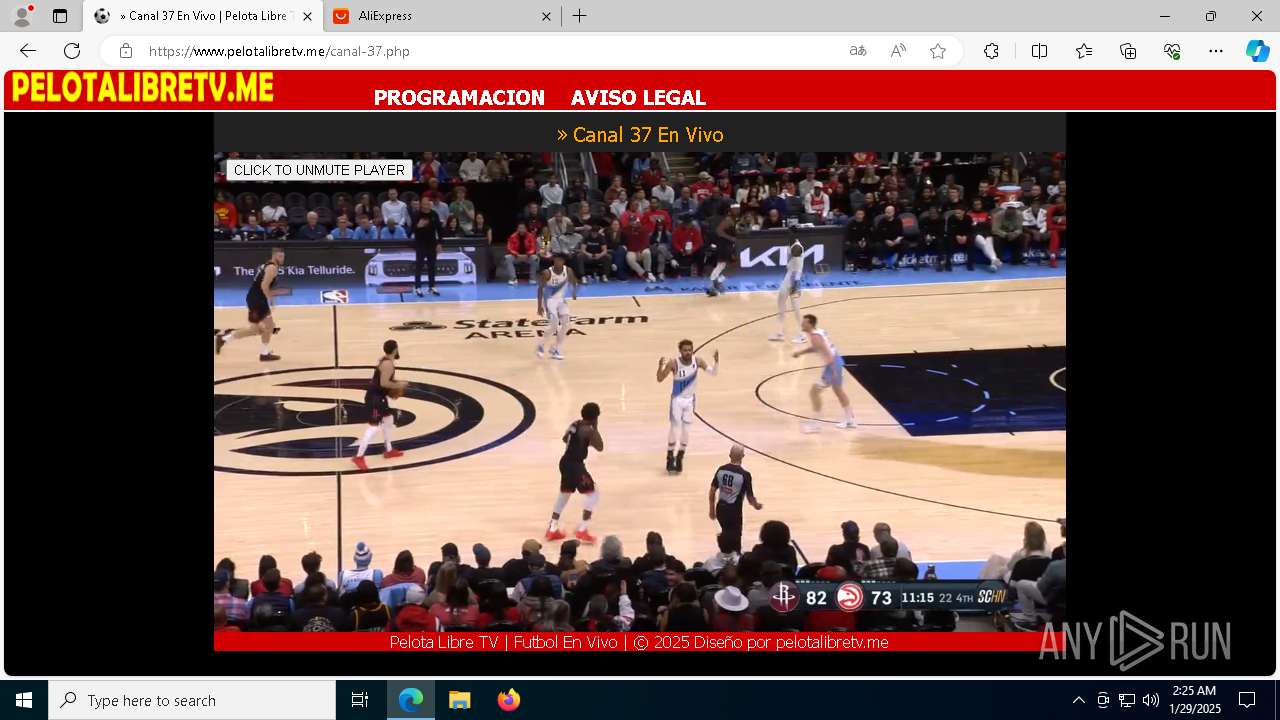
Task: Open the volume tray icon
Action: coord(1150,700)
